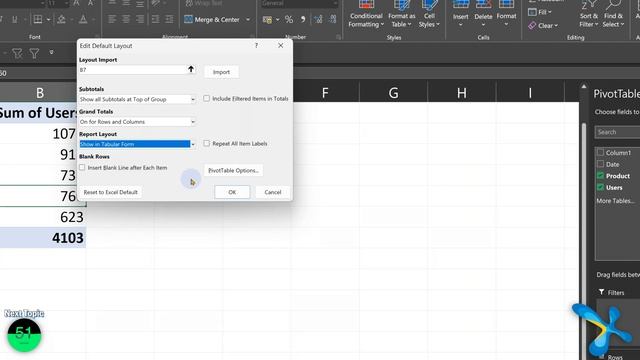Open the quick access toolbar customize arrow
The width and height of the screenshot is (640, 360).
[51, 52]
